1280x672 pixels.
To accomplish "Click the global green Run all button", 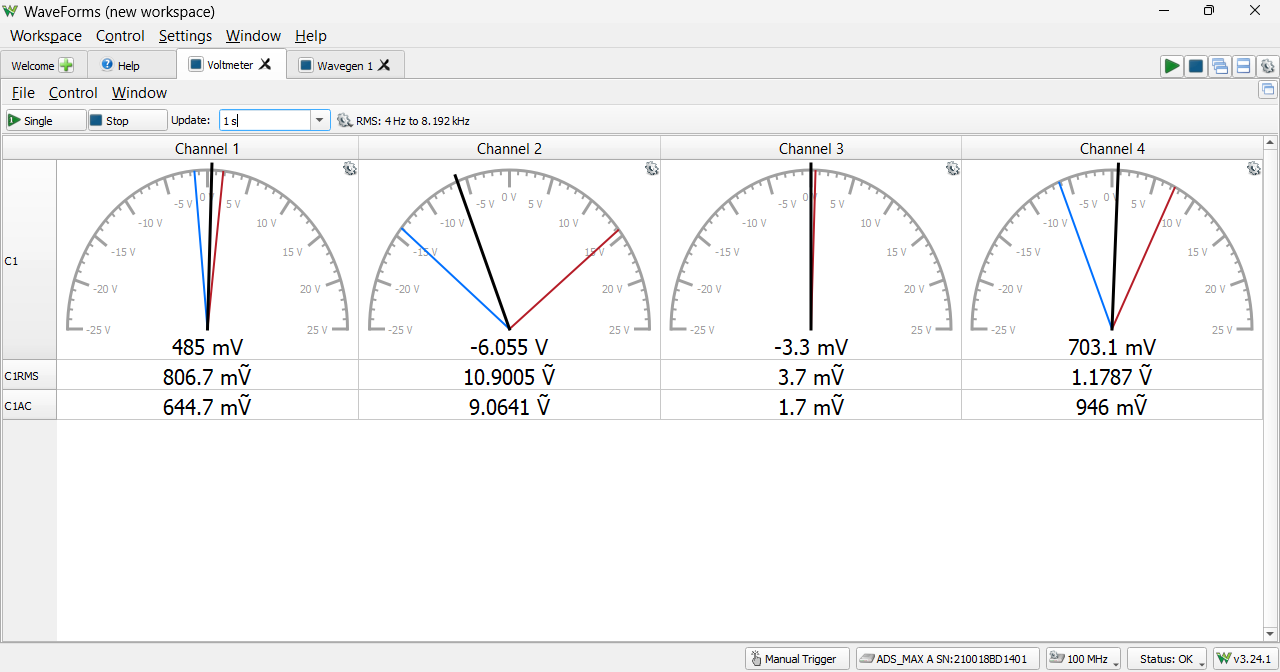I will coord(1171,66).
